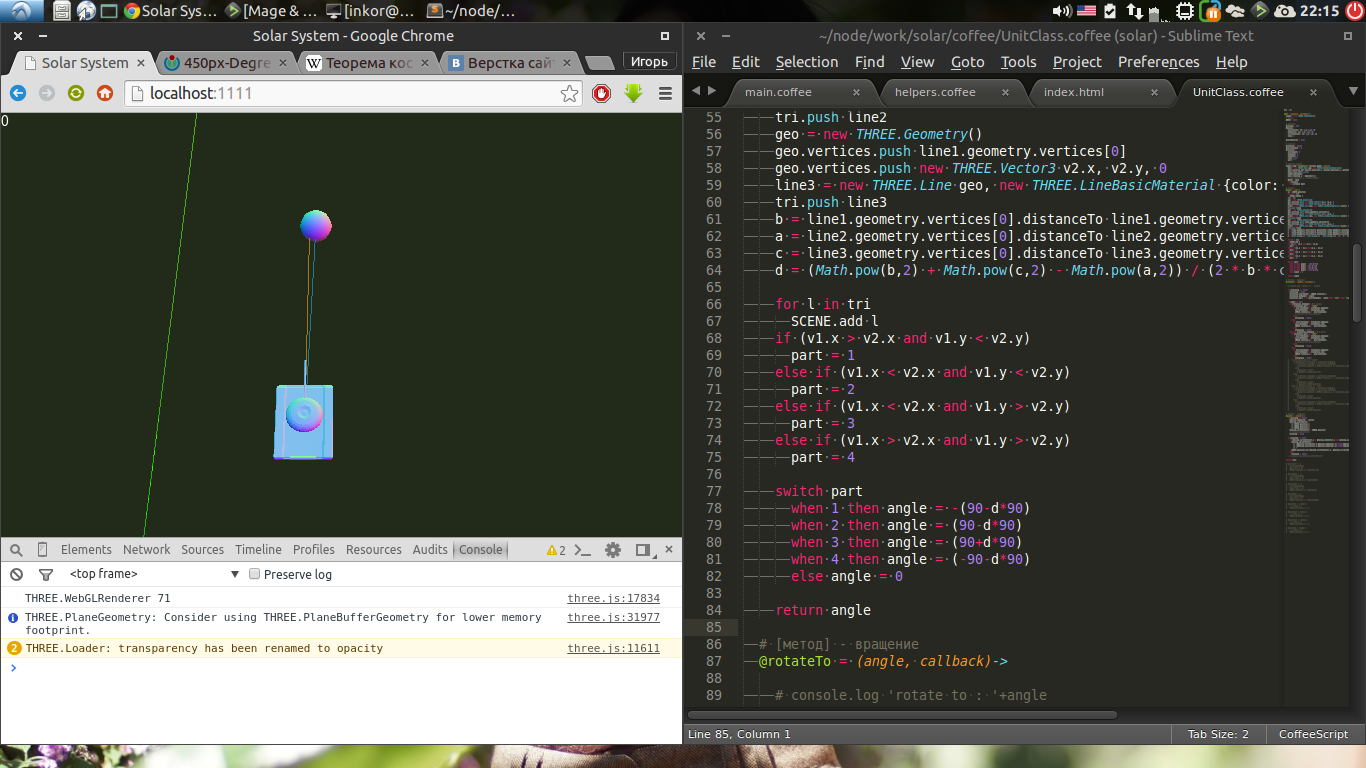Screen dimensions: 1366x768
Task: Click the Chrome back navigation button
Action: (x=18, y=93)
